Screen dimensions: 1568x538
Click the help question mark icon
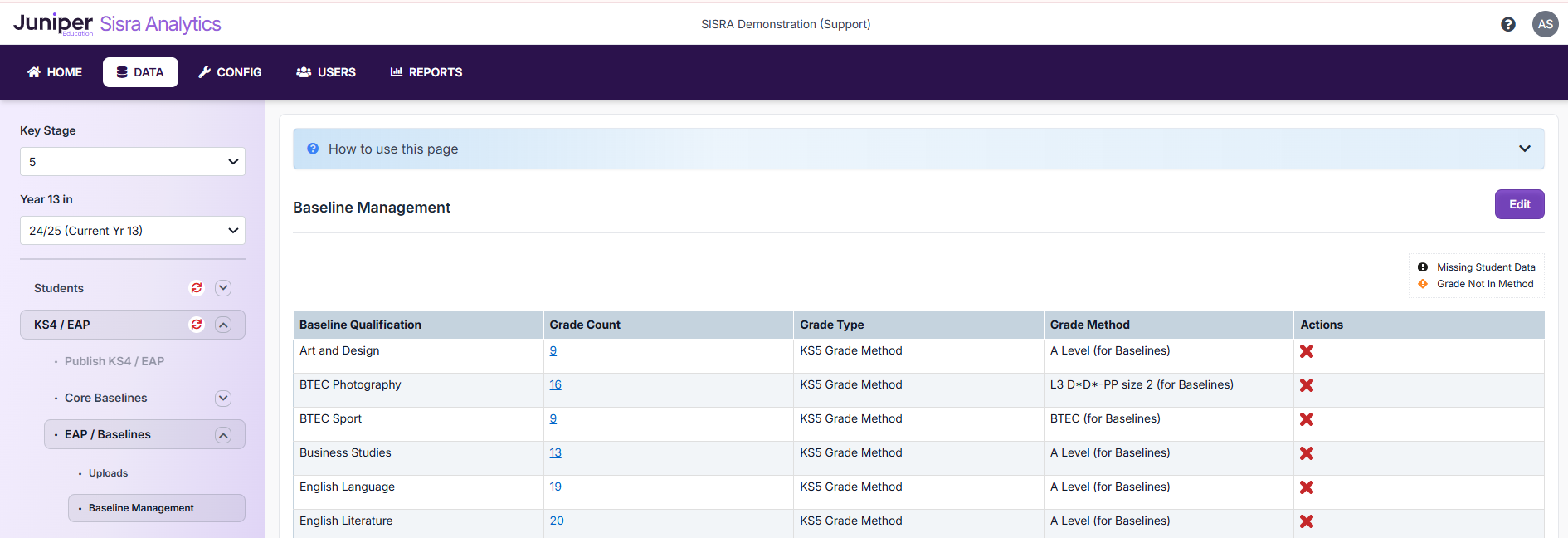point(1508,25)
